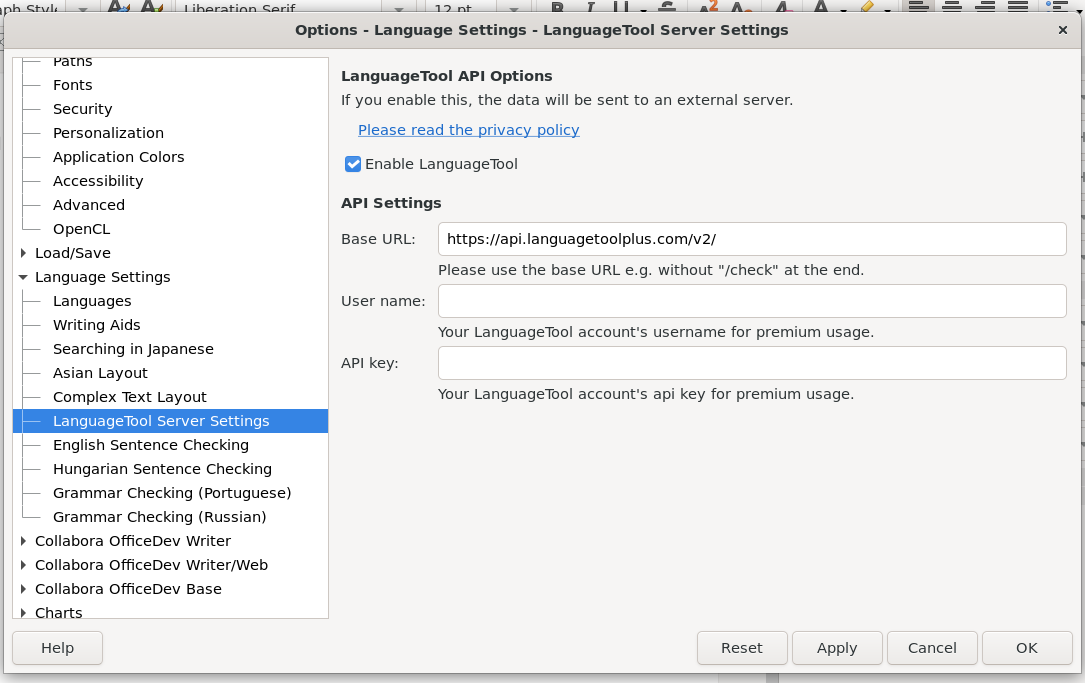Click the Reset button
The height and width of the screenshot is (683, 1085).
[741, 648]
